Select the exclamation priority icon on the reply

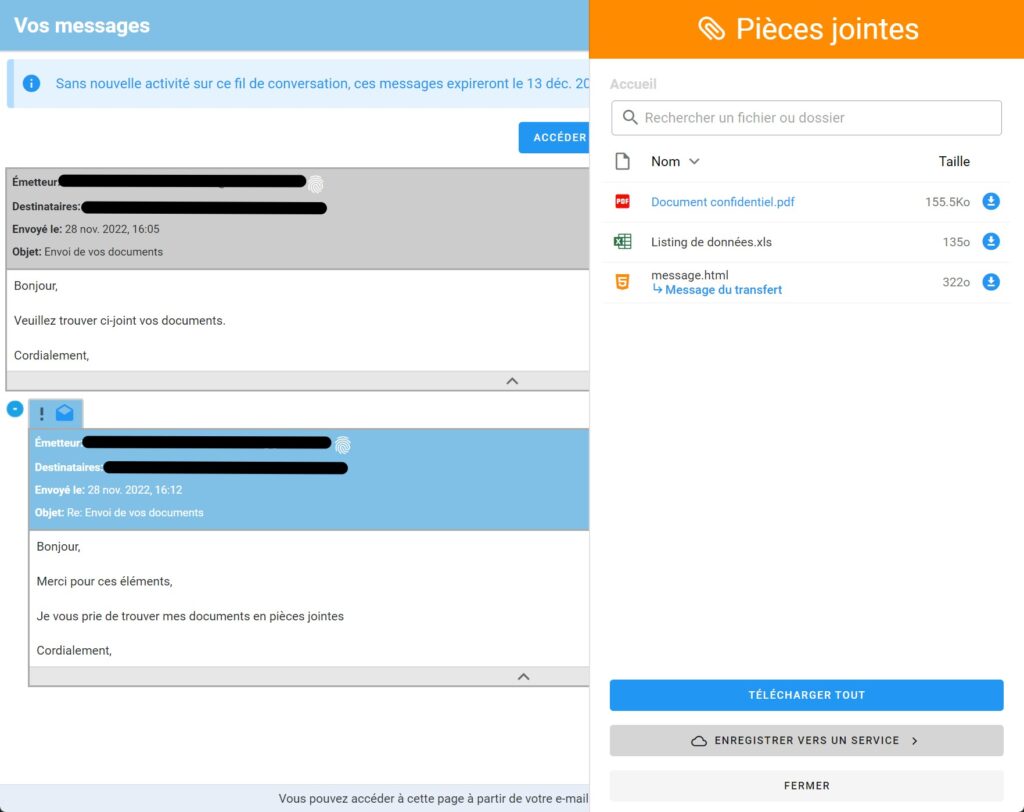tap(41, 412)
